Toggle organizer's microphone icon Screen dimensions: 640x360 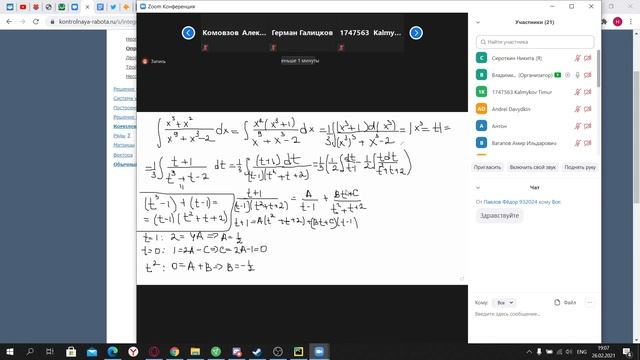click(578, 75)
